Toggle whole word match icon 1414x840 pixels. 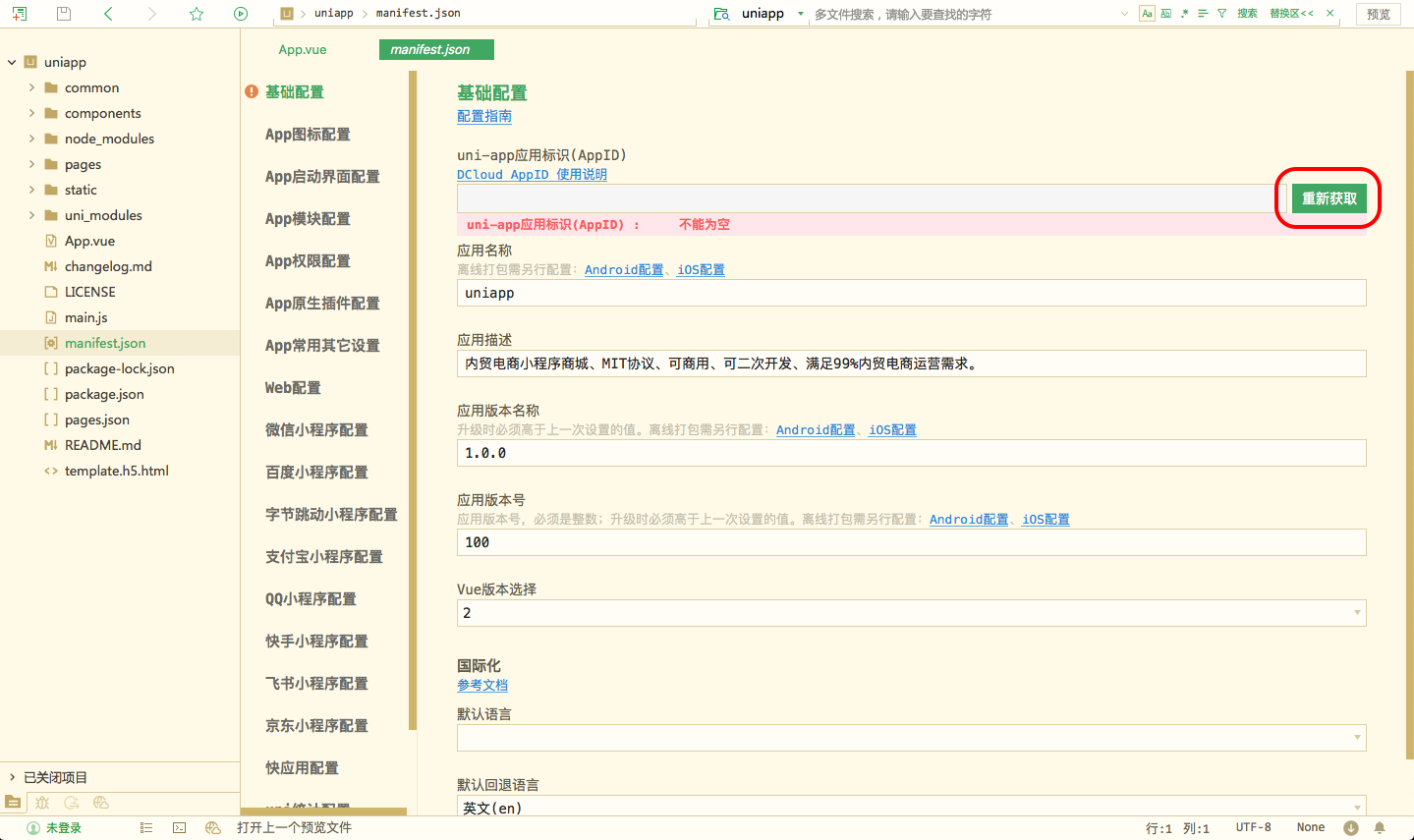pos(1166,14)
